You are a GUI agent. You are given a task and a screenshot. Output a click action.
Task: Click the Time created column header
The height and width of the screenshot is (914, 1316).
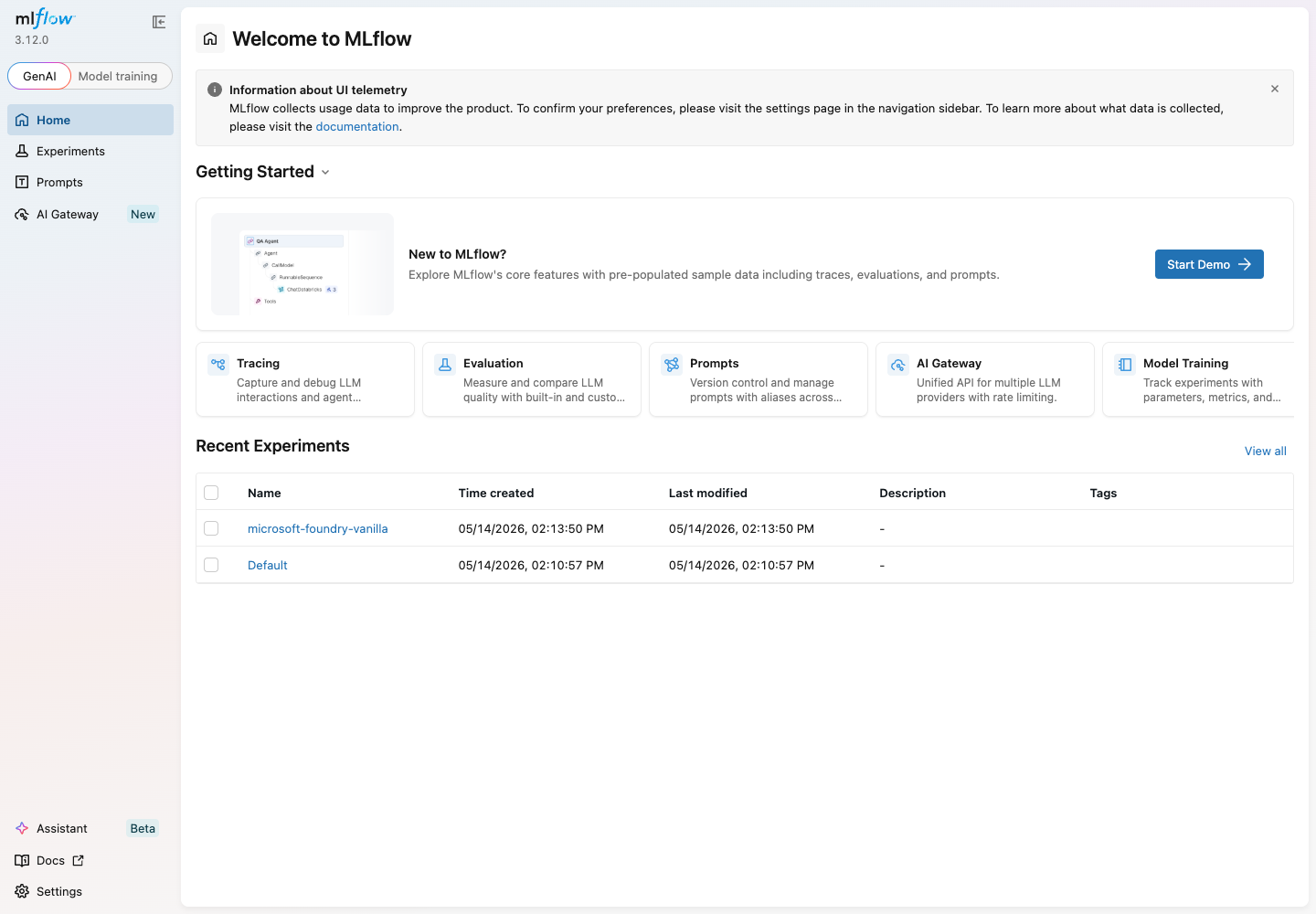click(x=496, y=493)
